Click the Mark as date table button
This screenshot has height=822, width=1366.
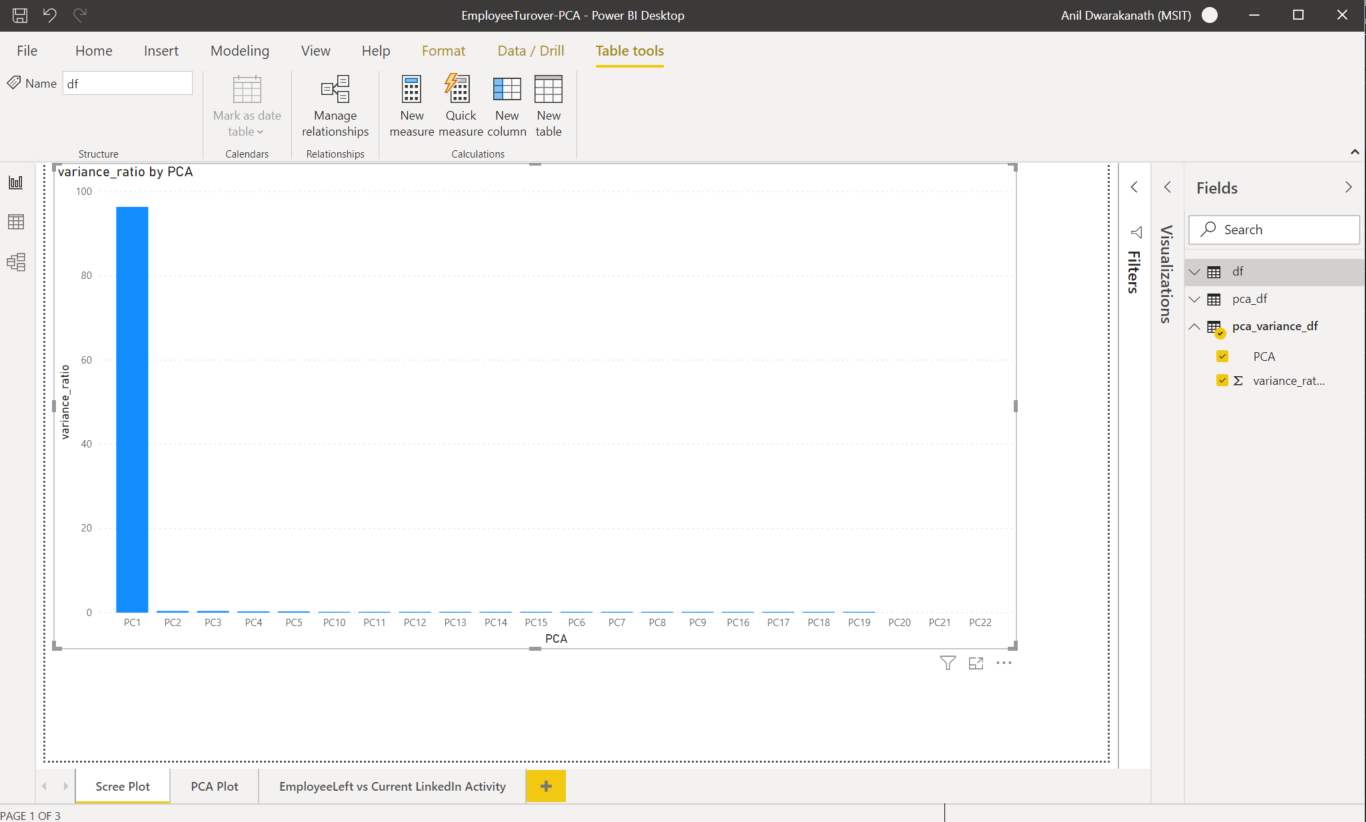(x=247, y=106)
